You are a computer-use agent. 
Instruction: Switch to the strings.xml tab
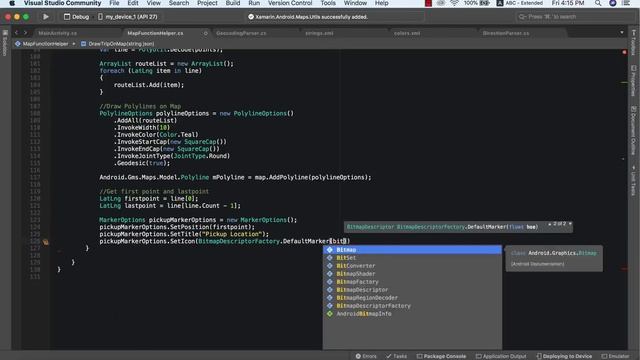point(319,33)
